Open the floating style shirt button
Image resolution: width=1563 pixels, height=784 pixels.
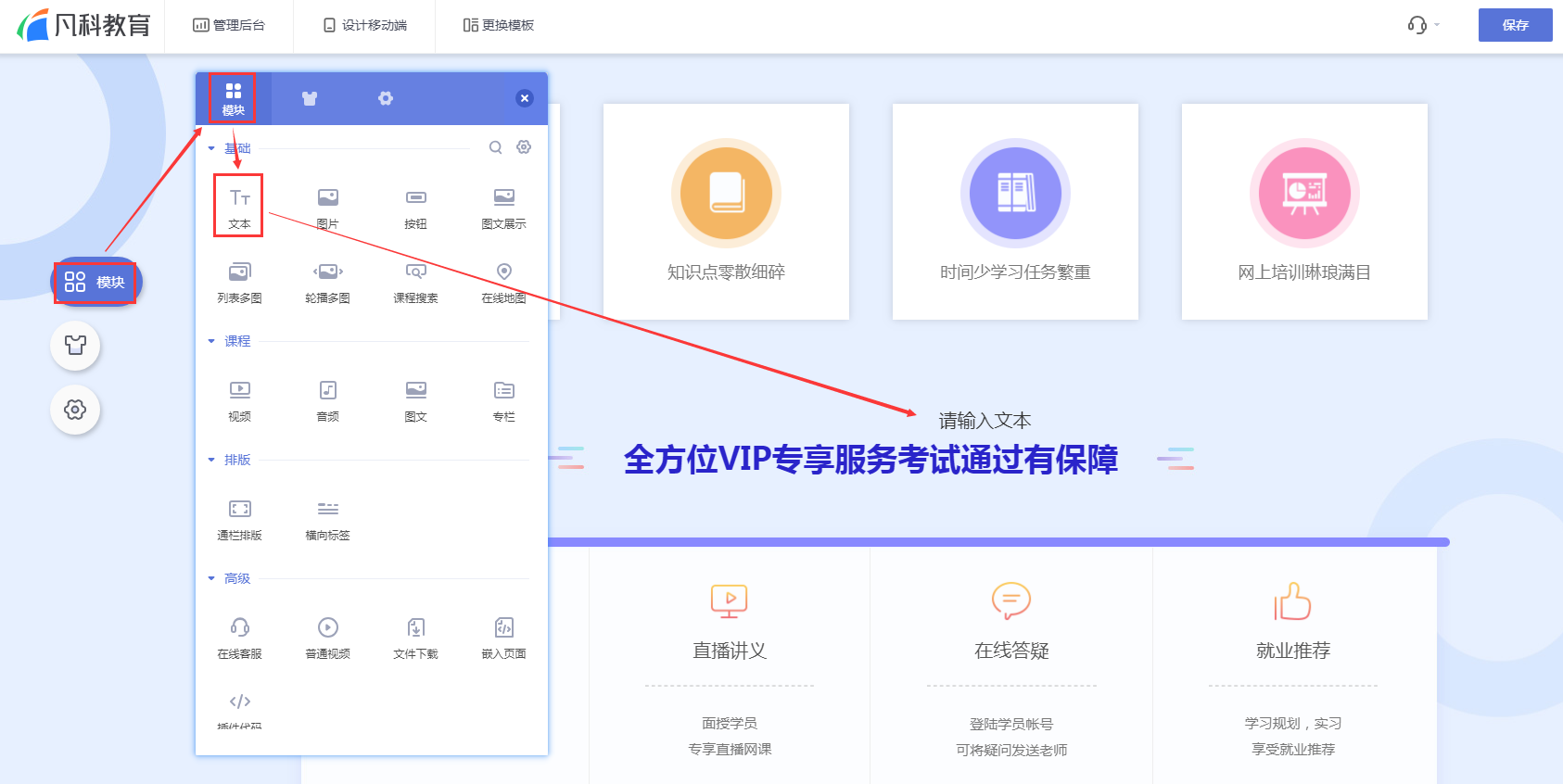click(x=75, y=346)
